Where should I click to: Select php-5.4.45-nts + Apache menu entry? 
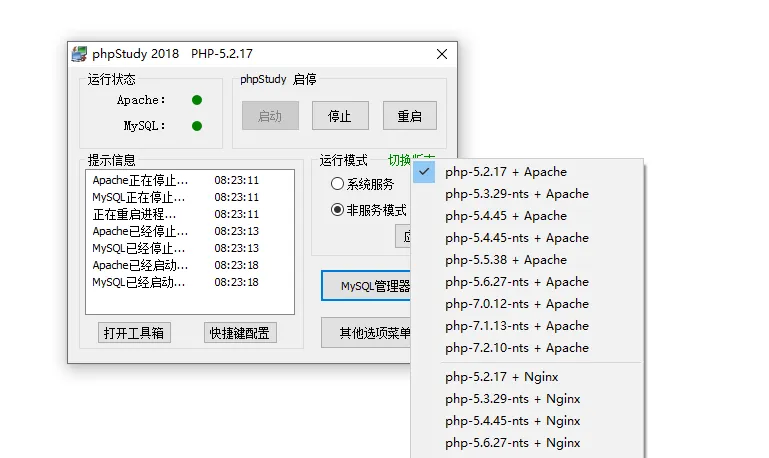(x=527, y=238)
